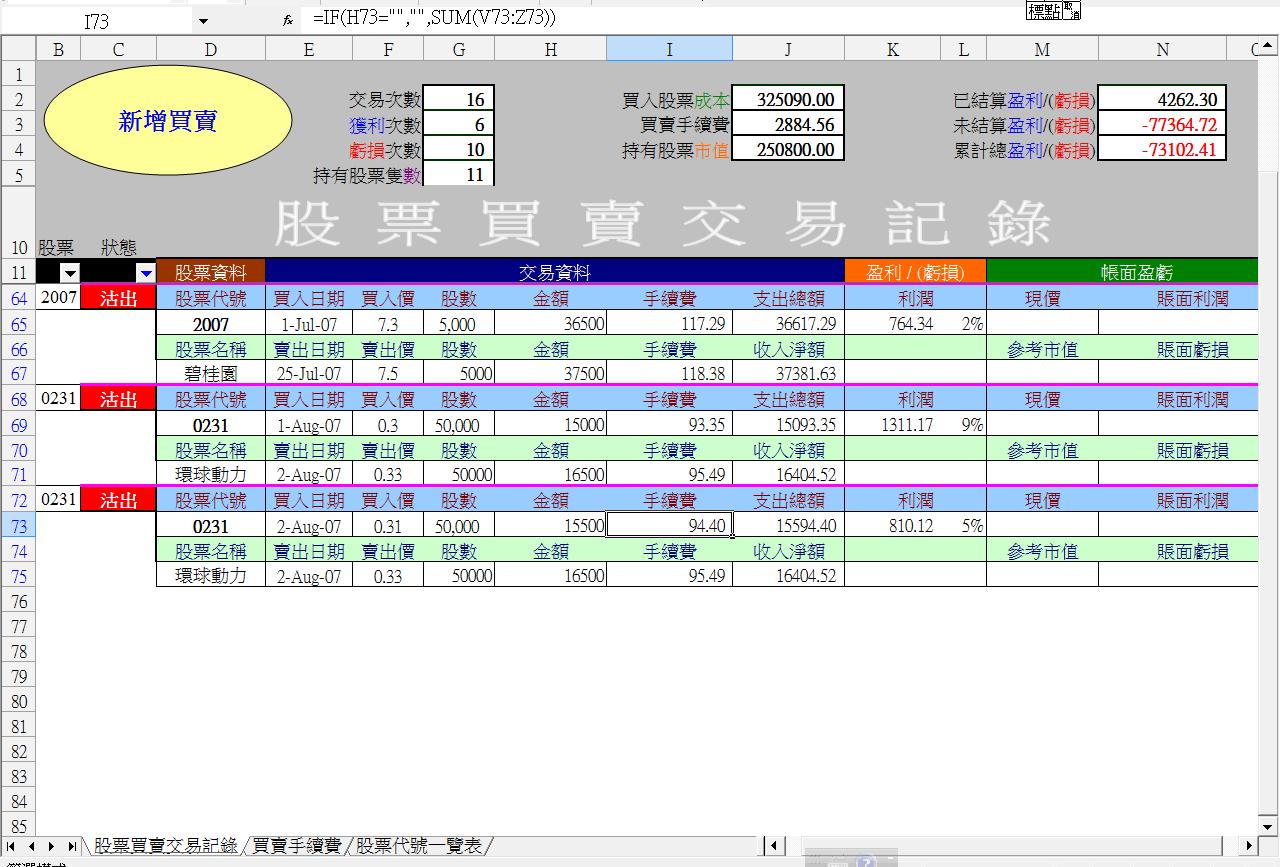Image resolution: width=1280 pixels, height=867 pixels.
Task: Select selected fee cell 94.40
Action: [x=669, y=525]
